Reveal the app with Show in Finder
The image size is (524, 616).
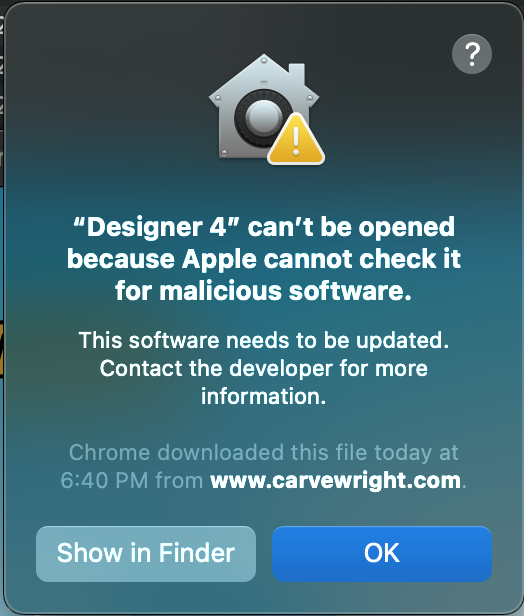(x=146, y=554)
